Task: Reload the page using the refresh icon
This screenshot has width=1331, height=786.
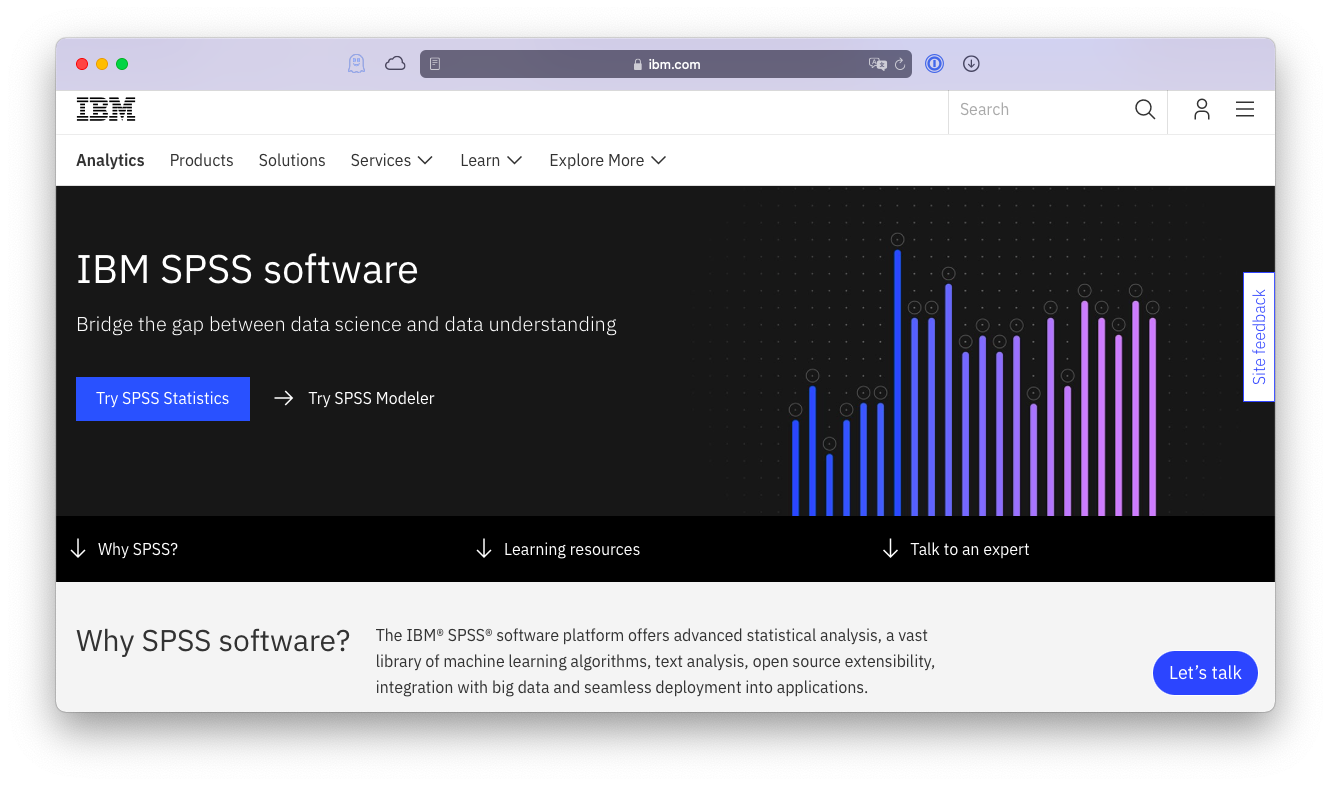Action: (900, 64)
